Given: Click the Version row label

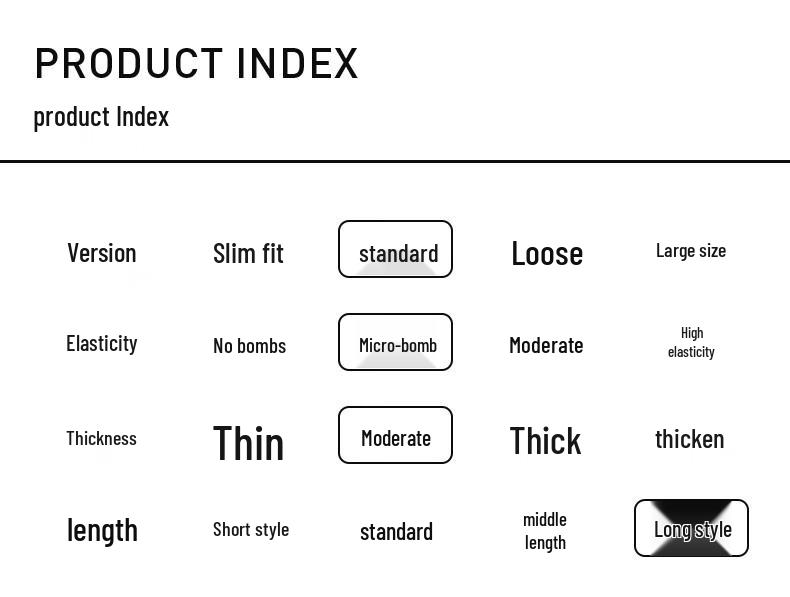Looking at the screenshot, I should [101, 253].
